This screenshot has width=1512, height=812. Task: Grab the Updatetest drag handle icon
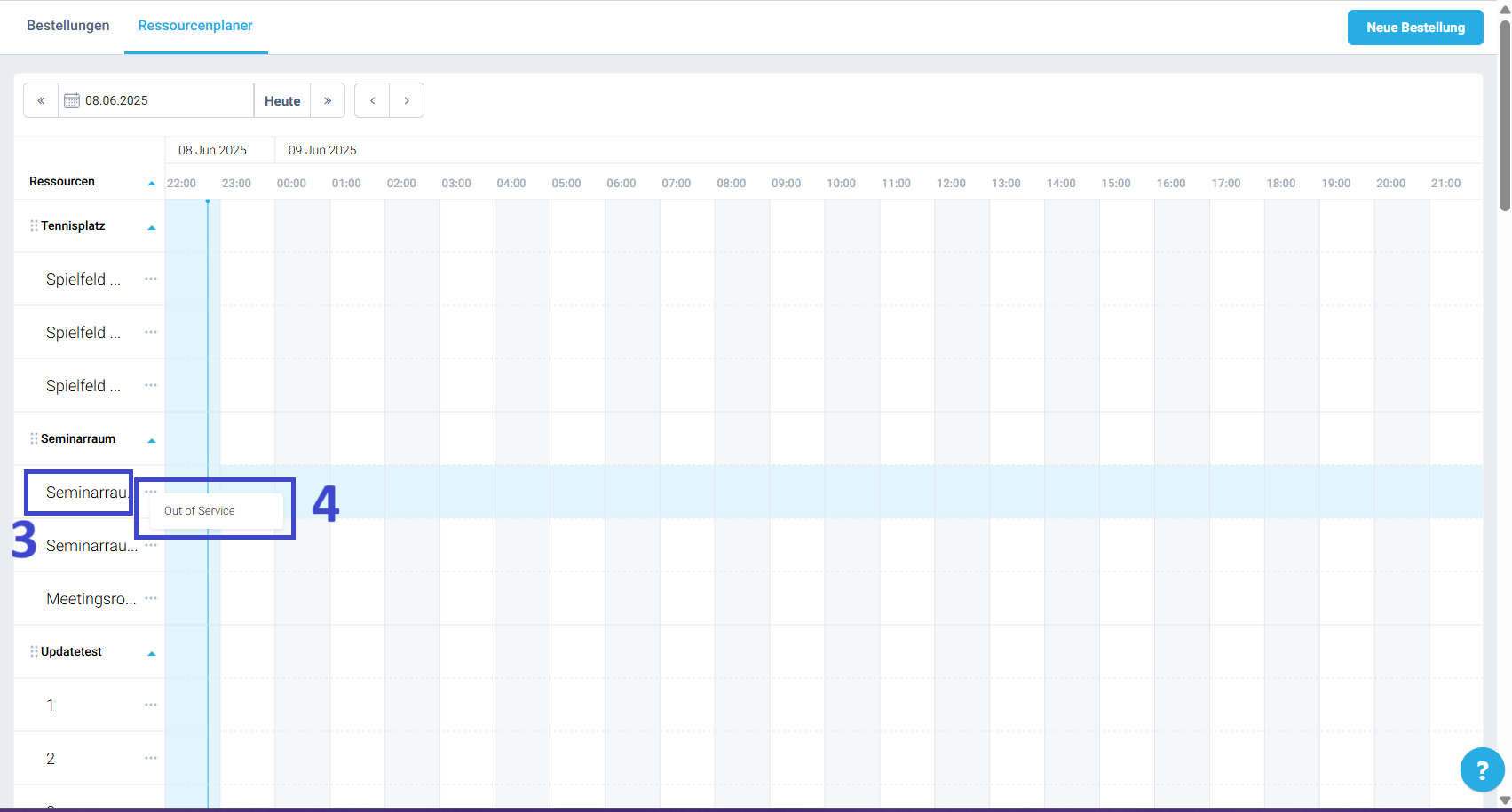(34, 651)
